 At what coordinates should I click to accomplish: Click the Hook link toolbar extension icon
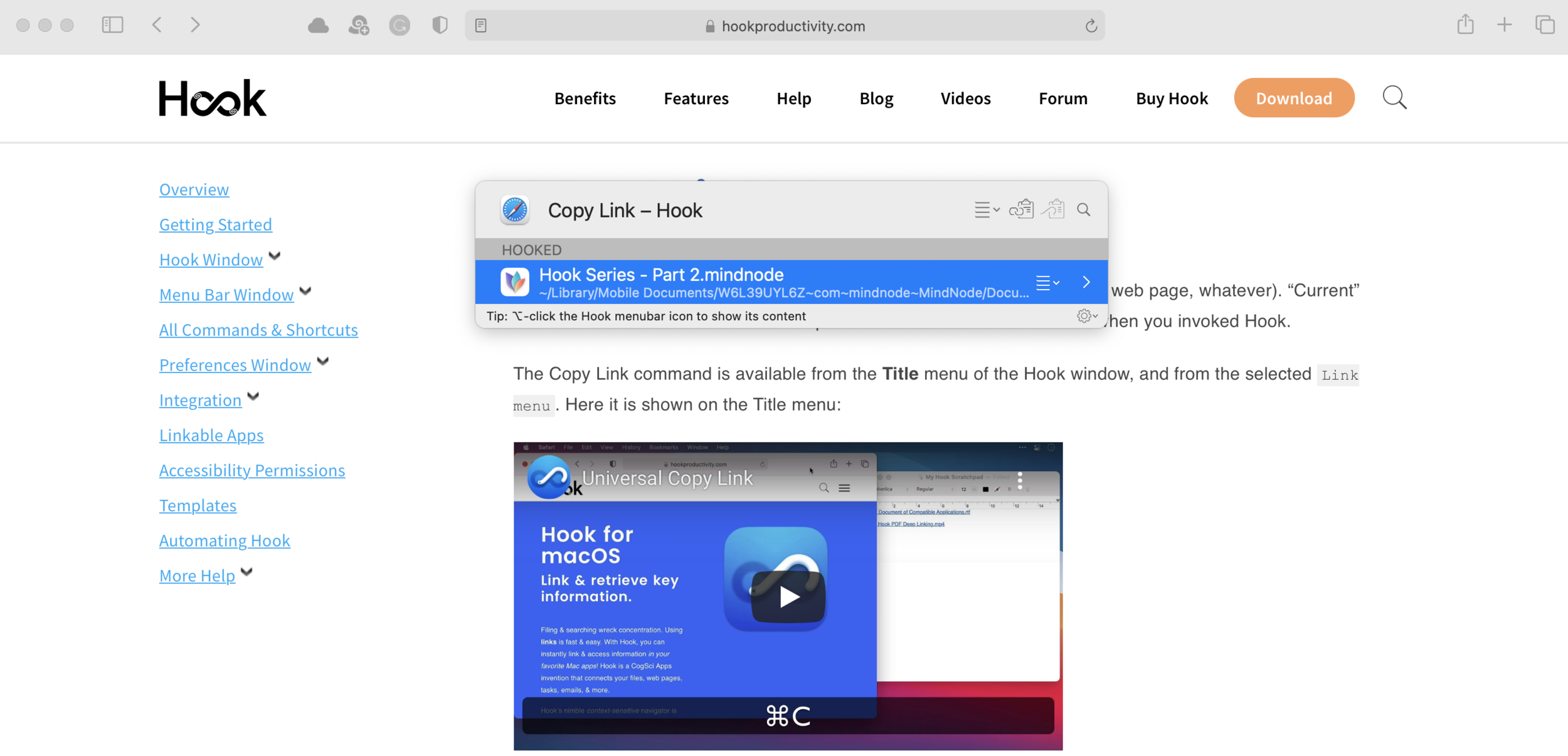(x=359, y=26)
